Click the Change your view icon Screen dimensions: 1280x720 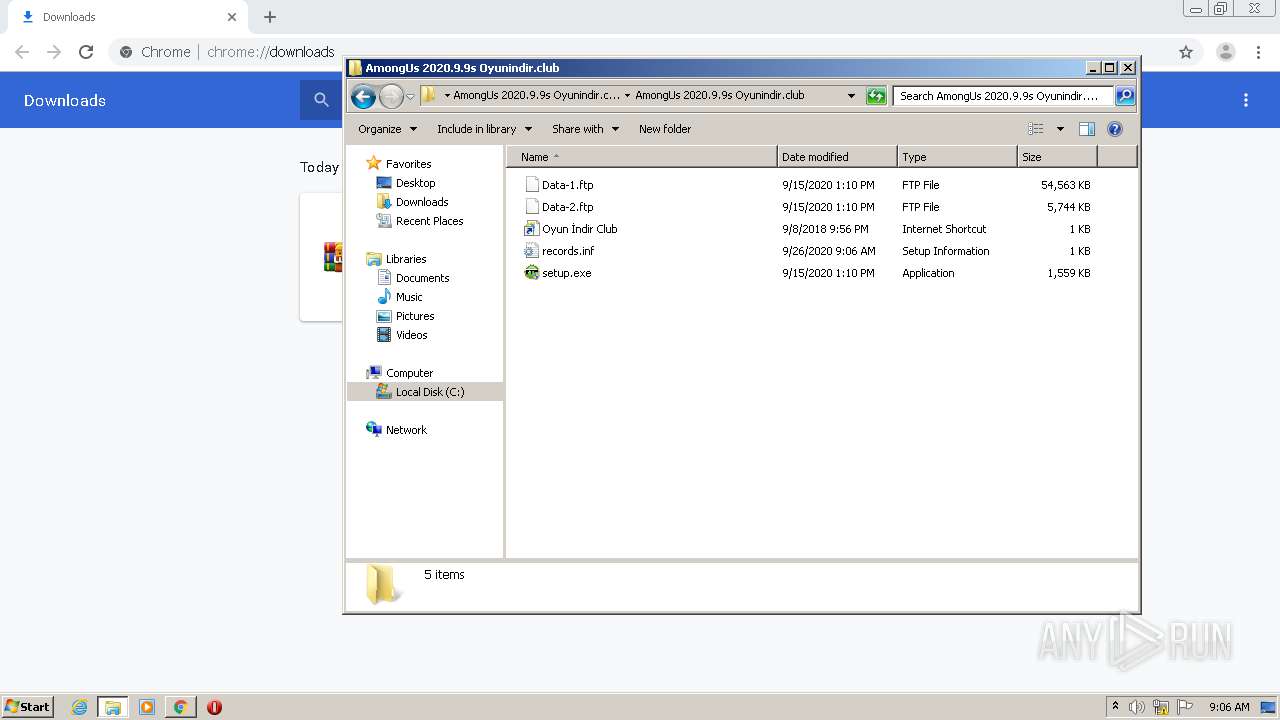click(x=1036, y=129)
